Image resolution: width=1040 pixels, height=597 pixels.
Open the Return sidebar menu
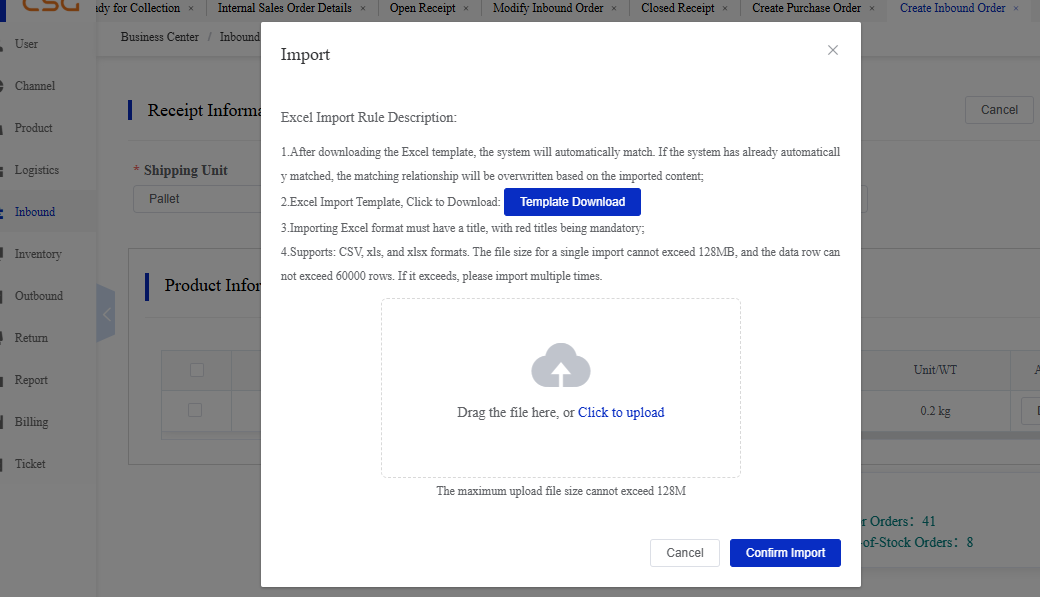(x=31, y=338)
